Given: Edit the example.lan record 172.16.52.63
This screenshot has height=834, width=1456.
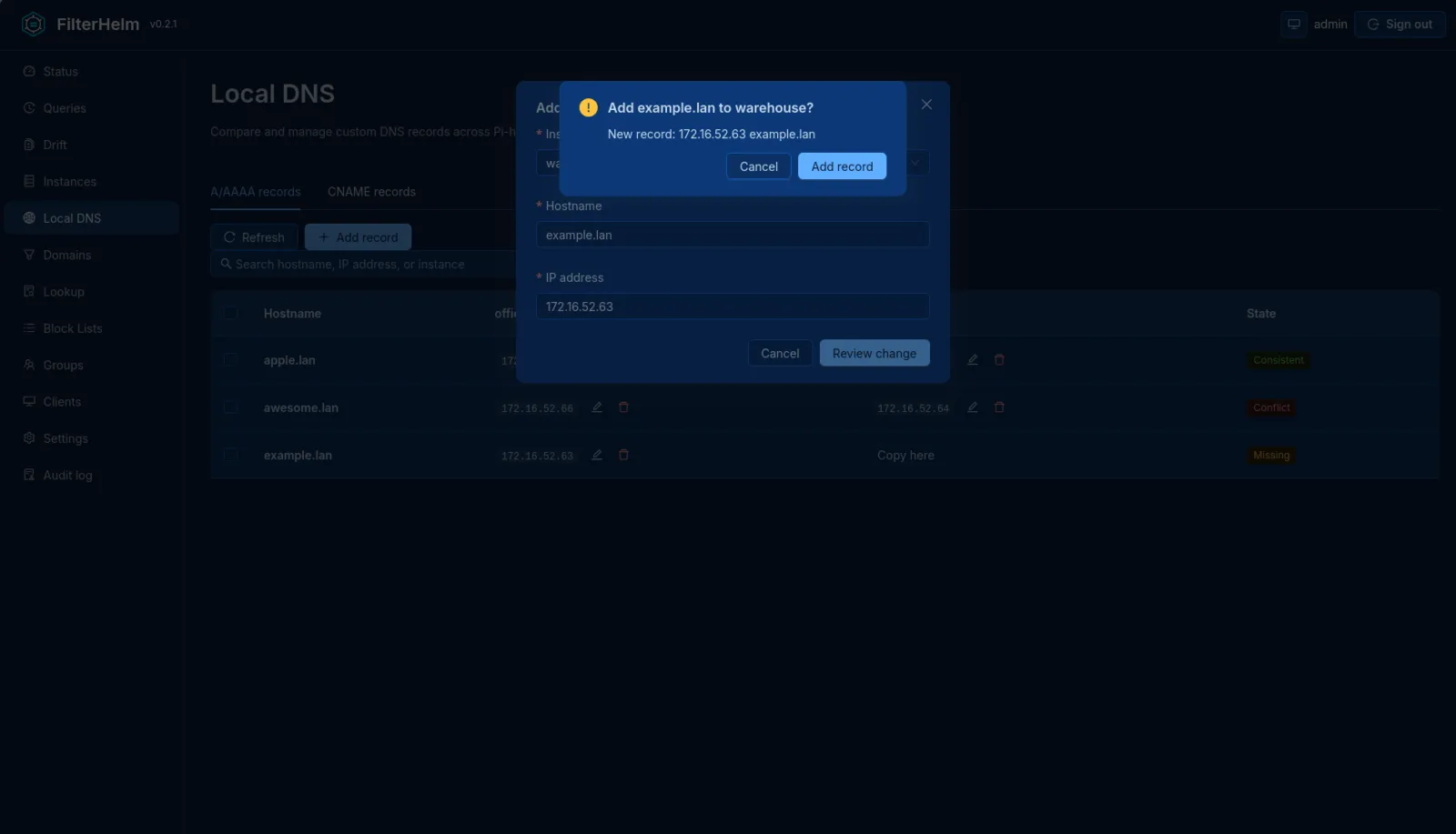Looking at the screenshot, I should coord(597,455).
